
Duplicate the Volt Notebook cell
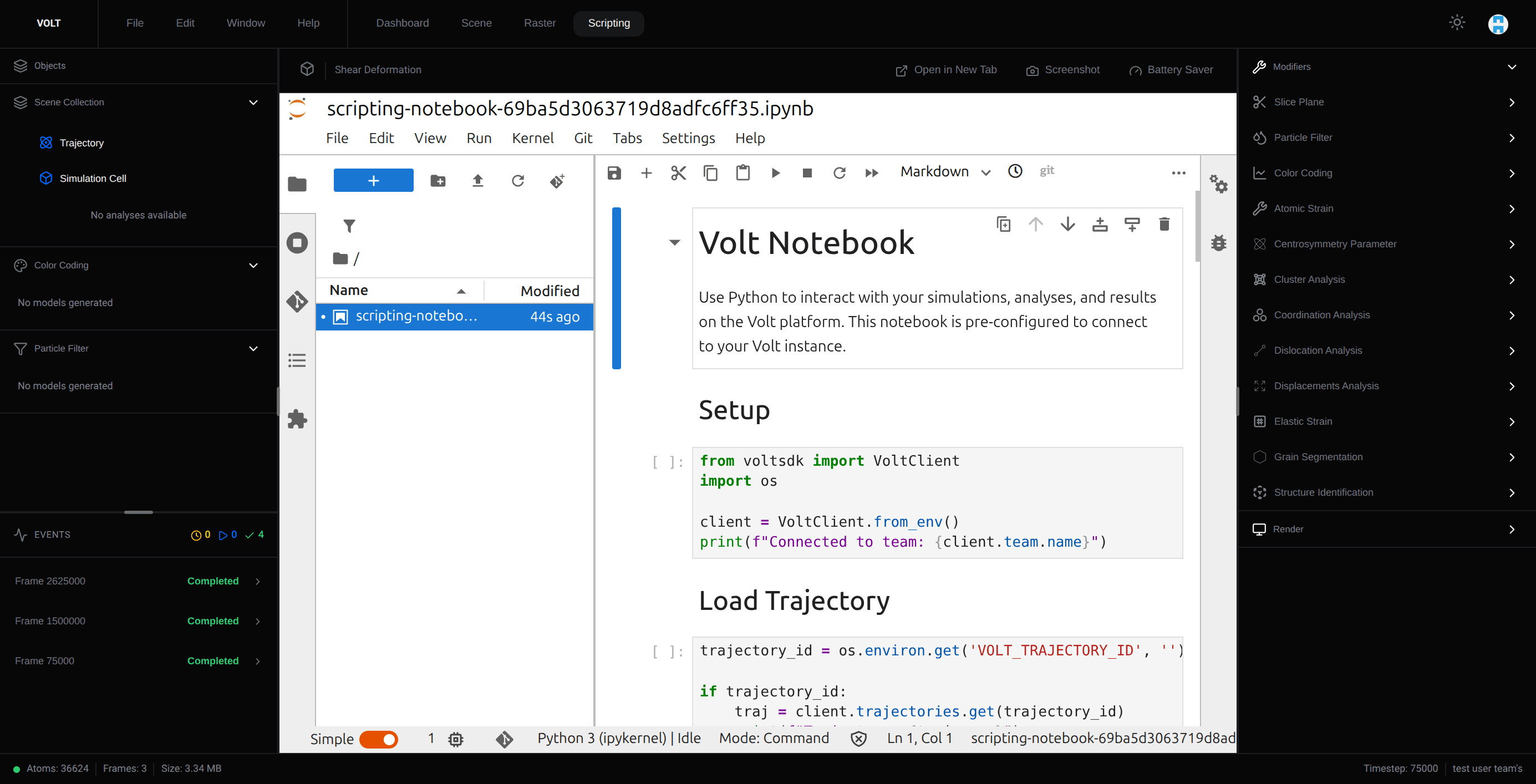[x=1004, y=224]
